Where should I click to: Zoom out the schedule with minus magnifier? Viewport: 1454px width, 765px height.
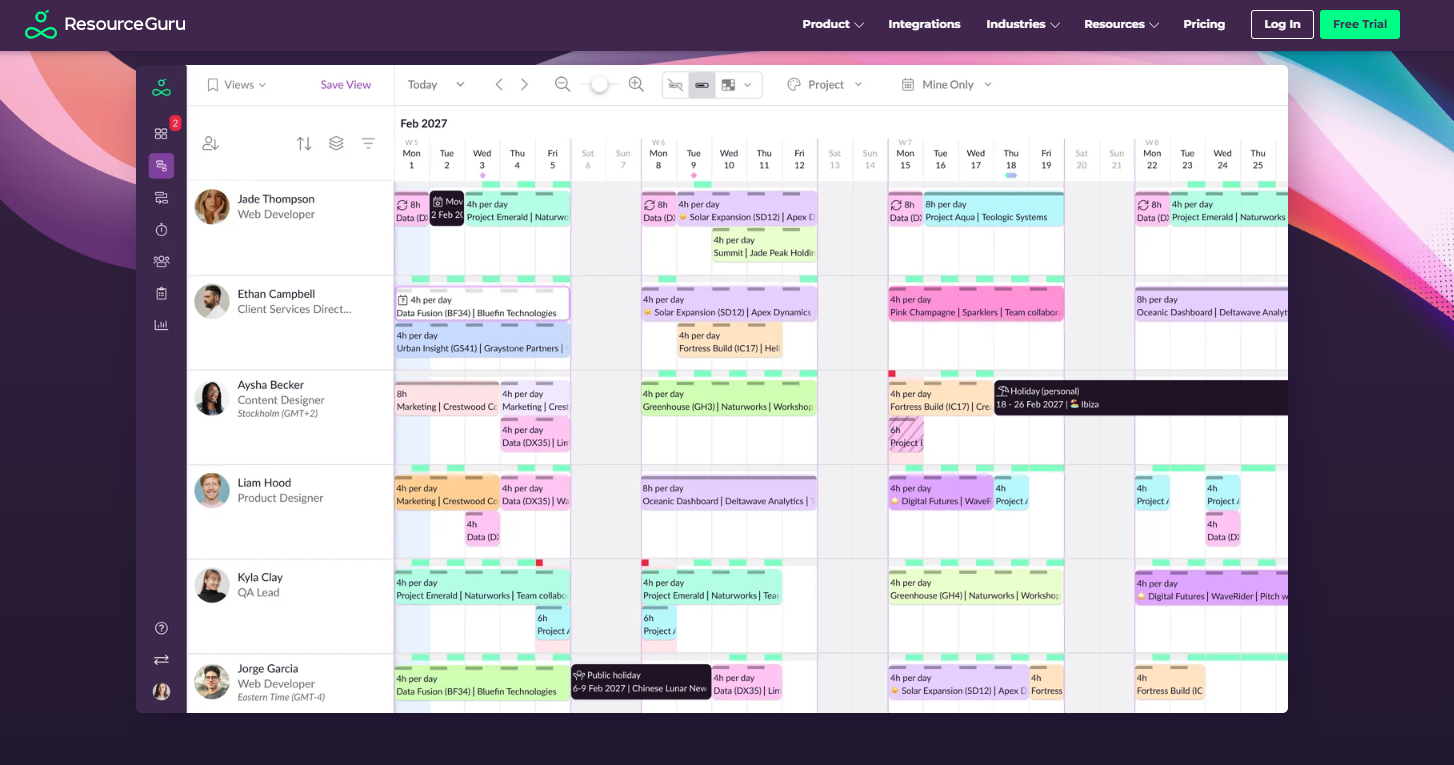(563, 85)
